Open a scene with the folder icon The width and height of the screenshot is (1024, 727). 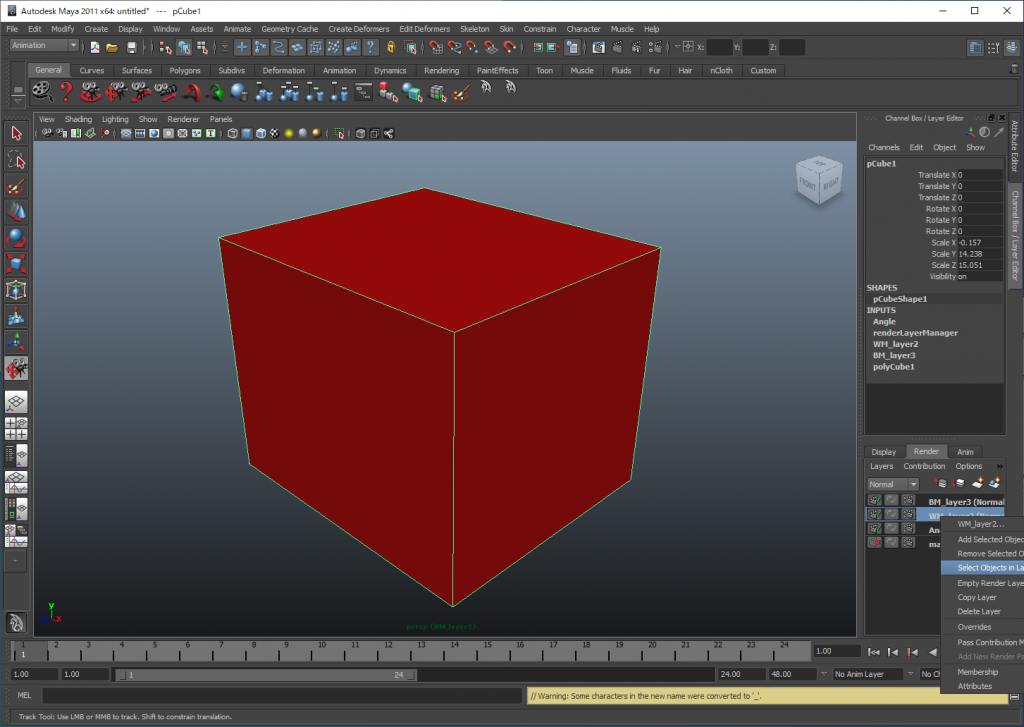112,47
